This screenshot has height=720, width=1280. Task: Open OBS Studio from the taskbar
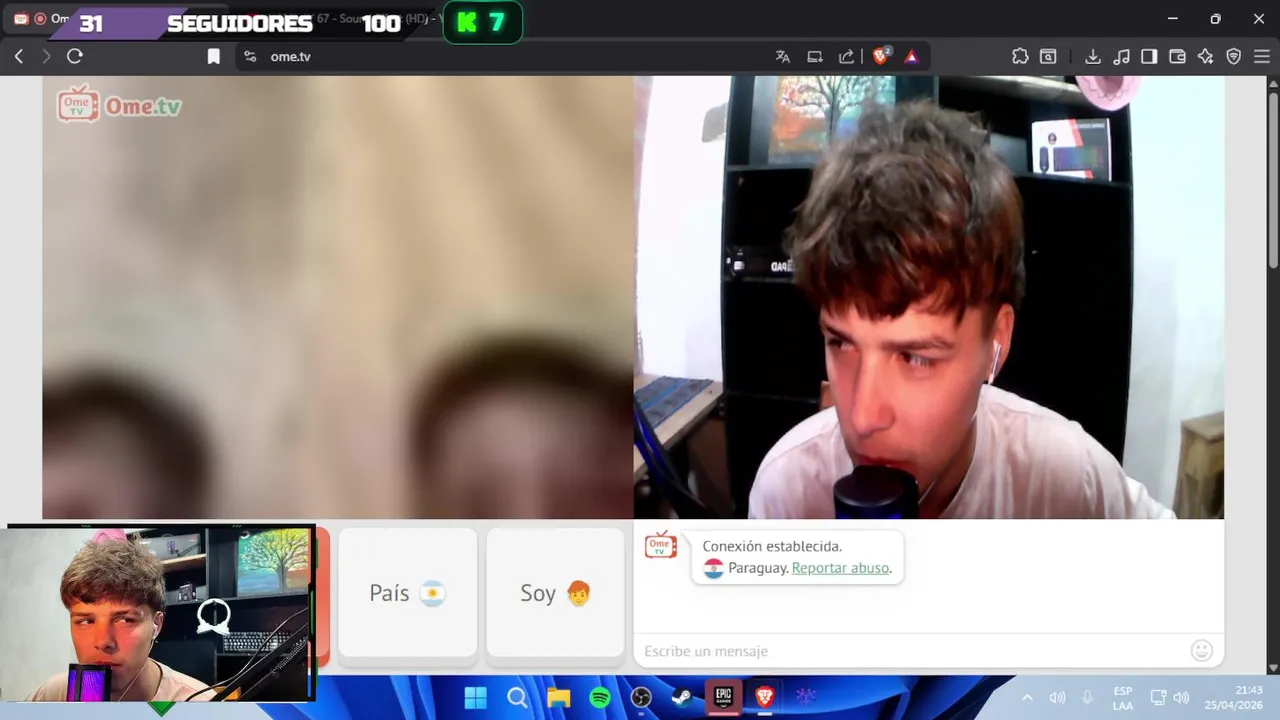point(641,697)
